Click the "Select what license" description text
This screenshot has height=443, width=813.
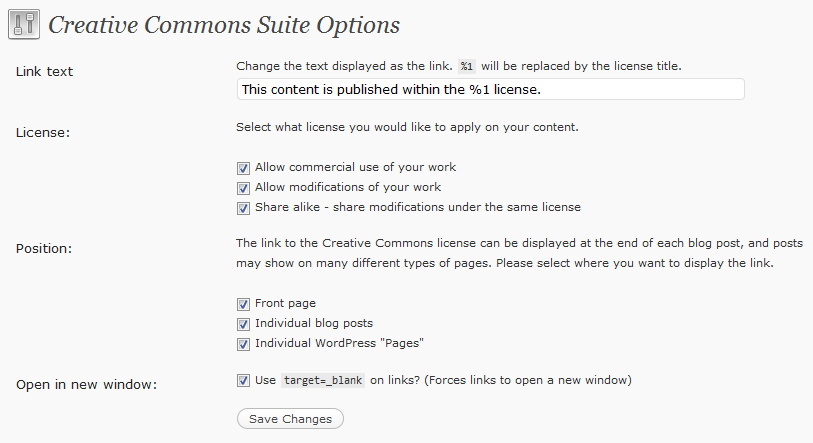(407, 128)
